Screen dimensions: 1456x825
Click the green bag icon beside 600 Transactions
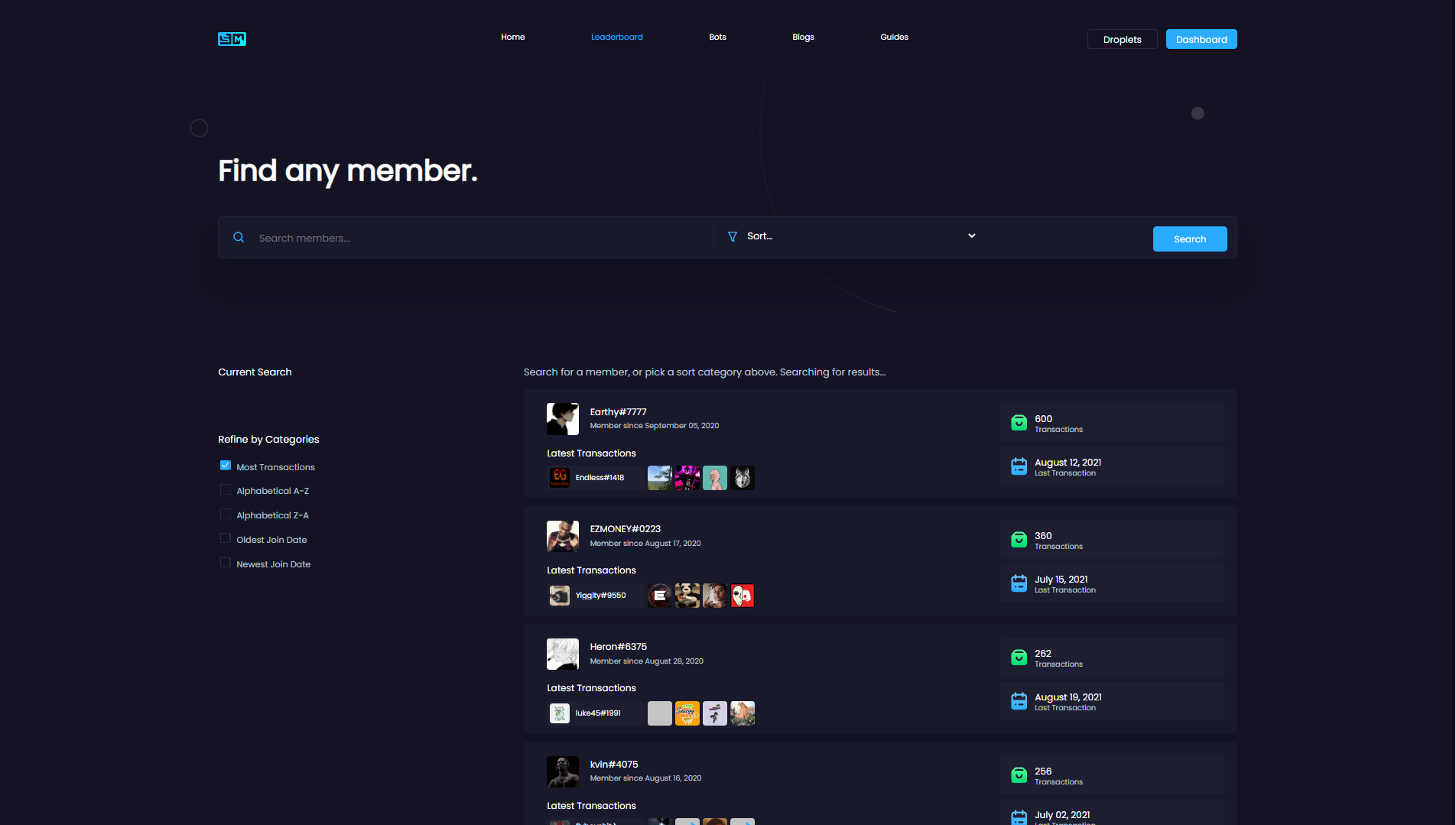[x=1019, y=423]
